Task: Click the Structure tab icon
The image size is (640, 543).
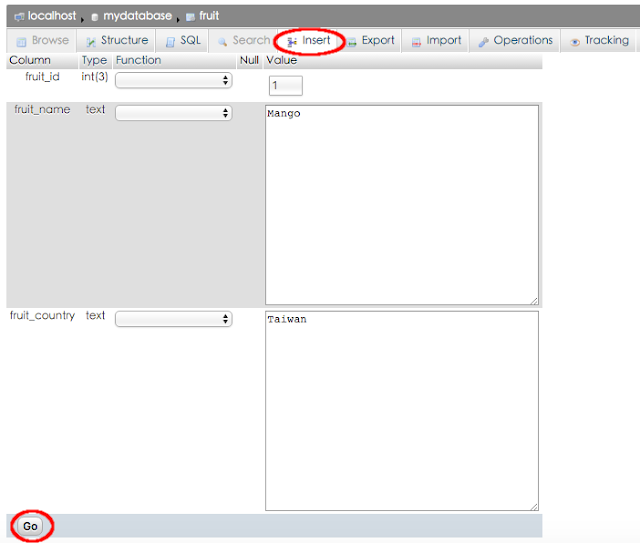Action: pos(91,41)
